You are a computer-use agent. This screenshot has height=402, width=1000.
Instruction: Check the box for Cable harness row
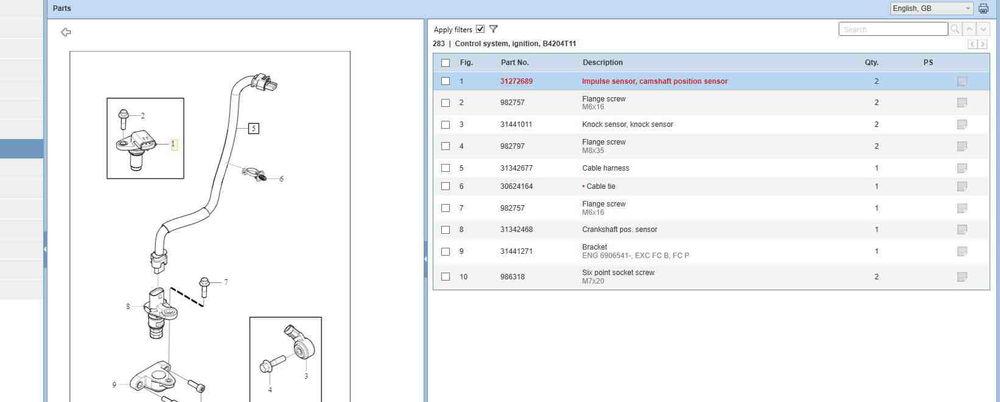pyautogui.click(x=445, y=168)
